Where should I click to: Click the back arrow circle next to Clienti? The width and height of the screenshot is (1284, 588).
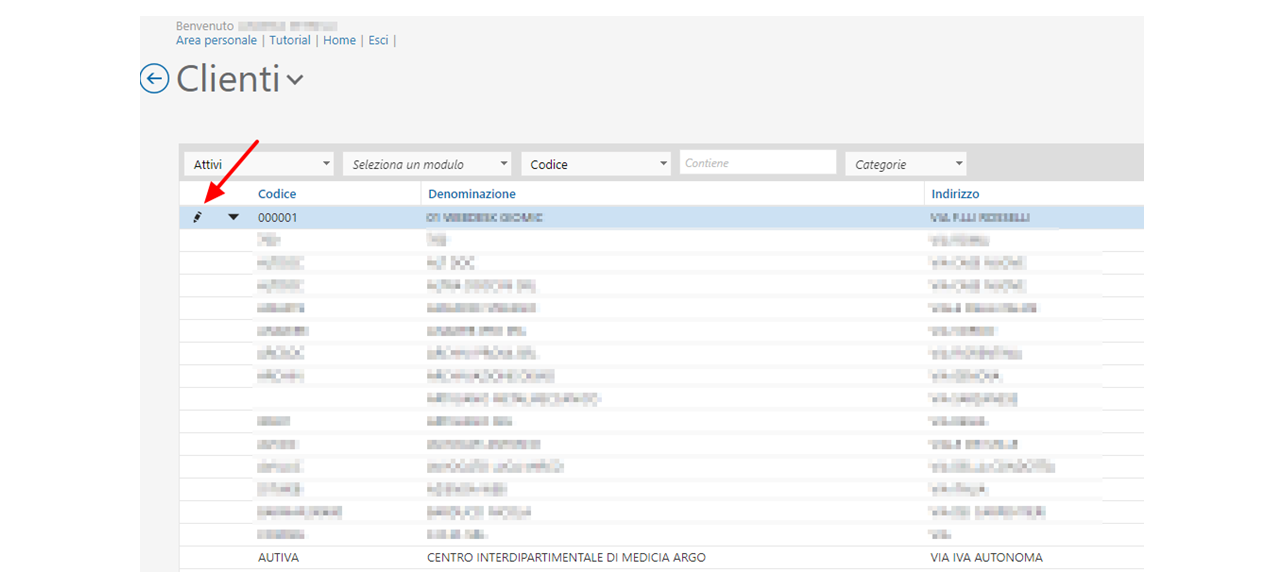click(x=154, y=79)
